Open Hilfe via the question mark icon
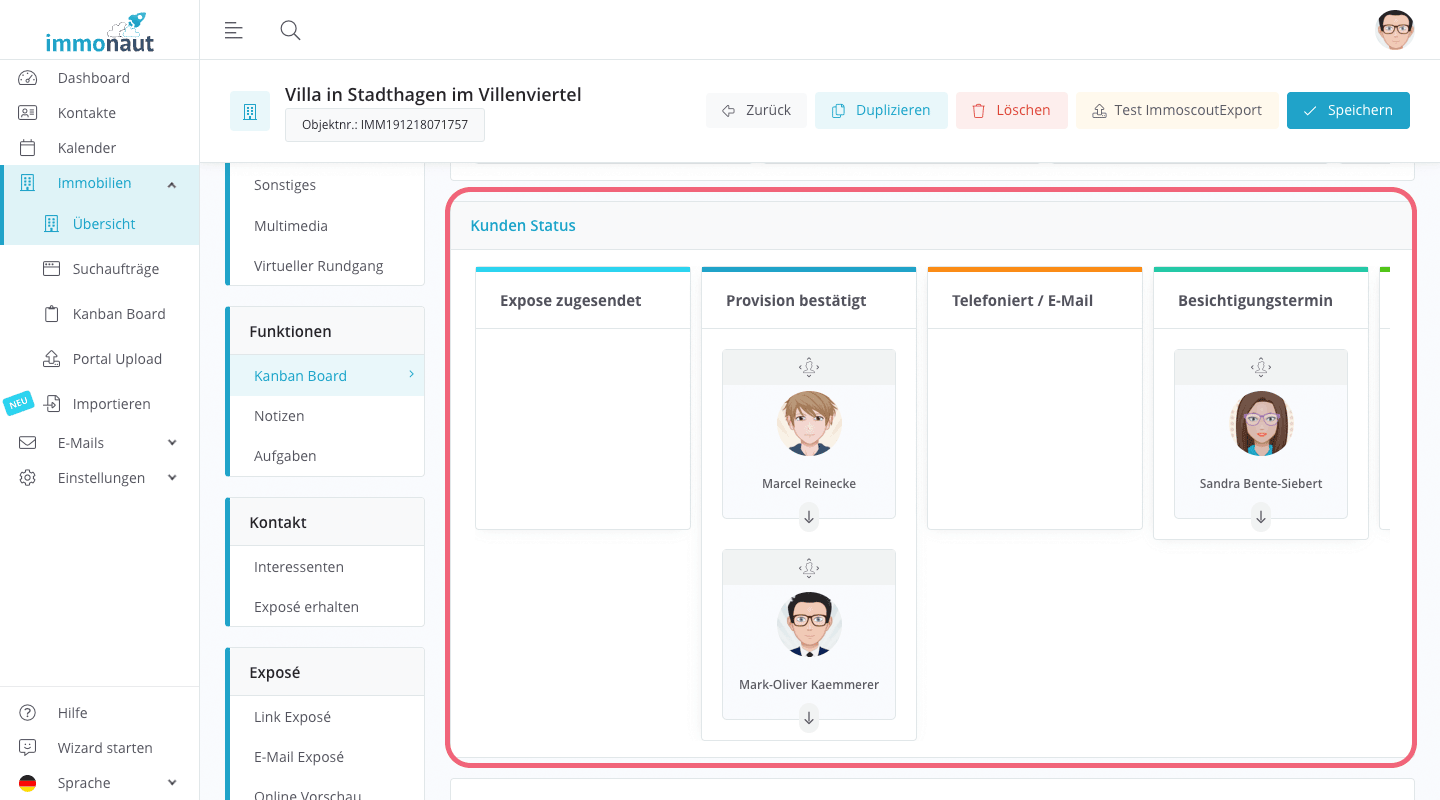1440x800 pixels. [x=27, y=712]
